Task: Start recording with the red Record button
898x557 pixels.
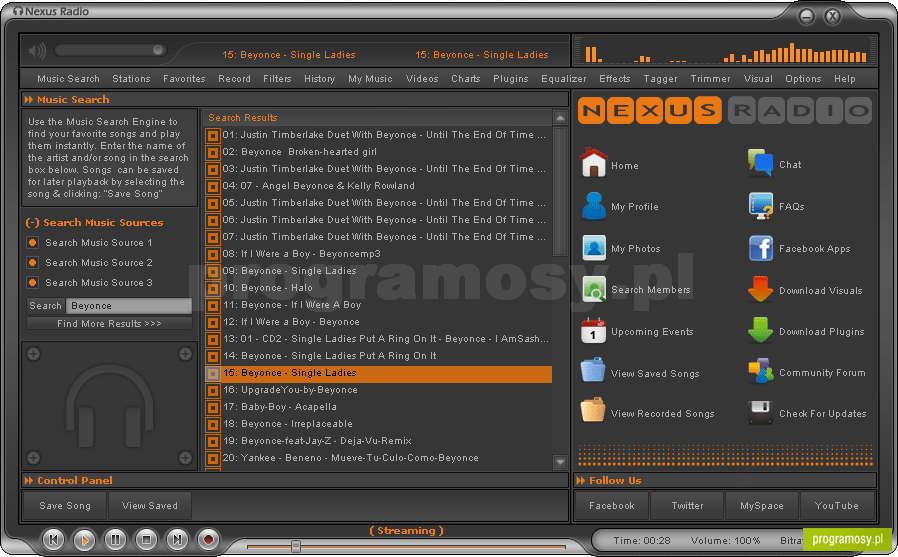Action: pyautogui.click(x=208, y=539)
